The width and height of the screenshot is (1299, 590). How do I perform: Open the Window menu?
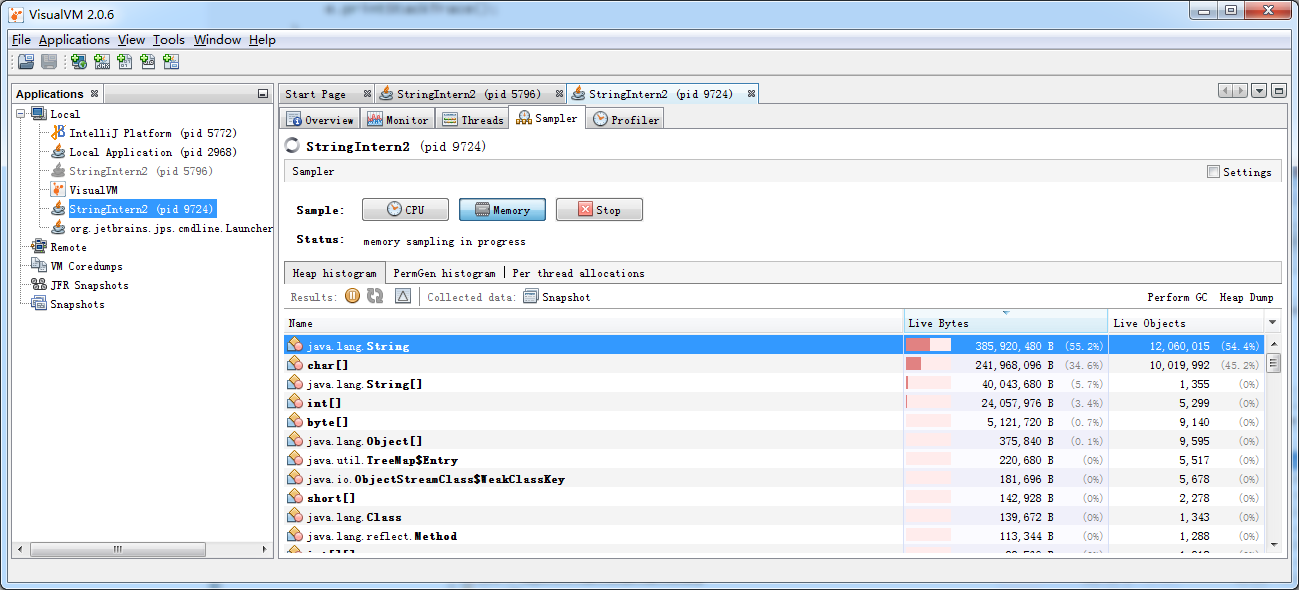pos(217,40)
